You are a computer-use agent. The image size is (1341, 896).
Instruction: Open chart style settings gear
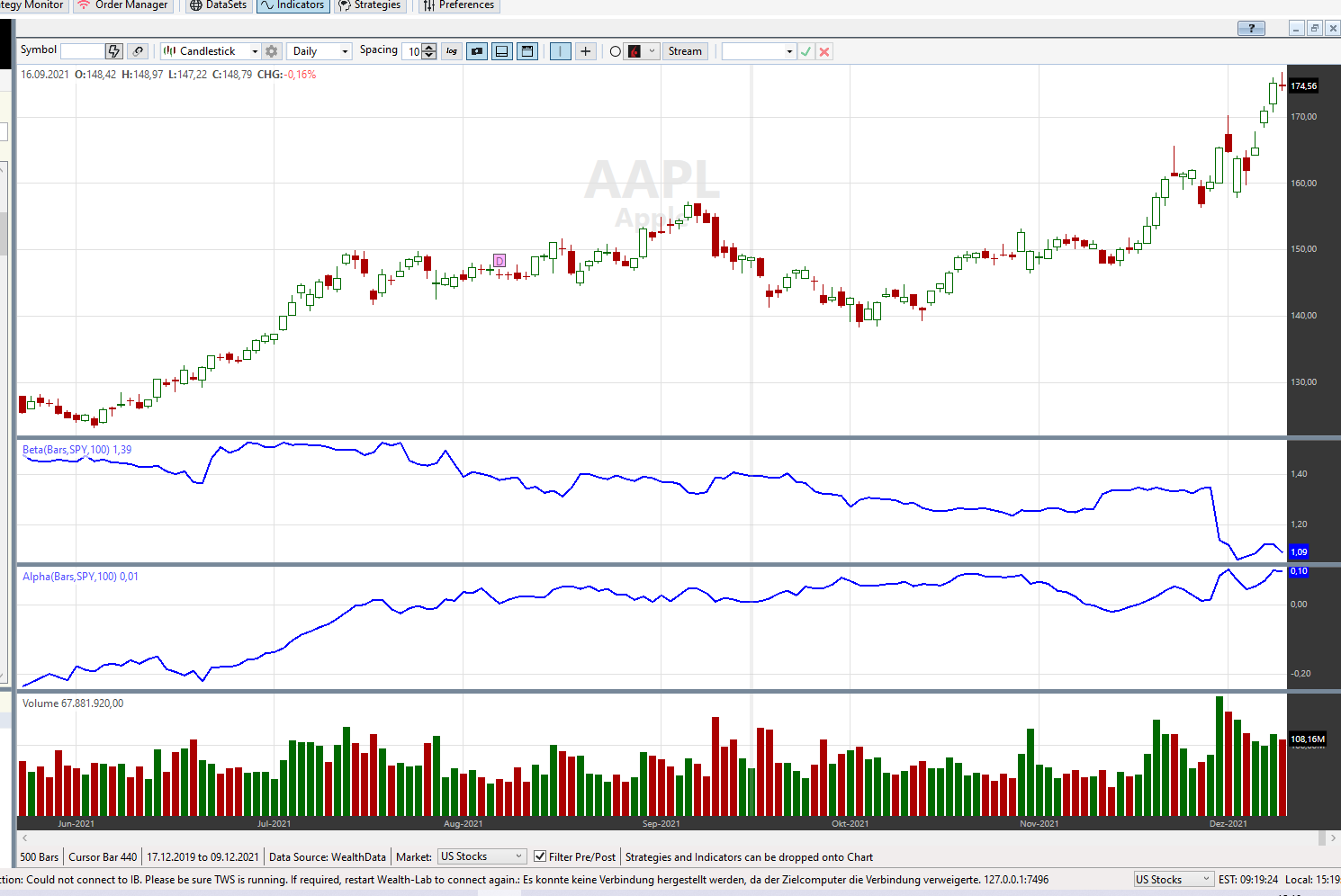(x=272, y=51)
